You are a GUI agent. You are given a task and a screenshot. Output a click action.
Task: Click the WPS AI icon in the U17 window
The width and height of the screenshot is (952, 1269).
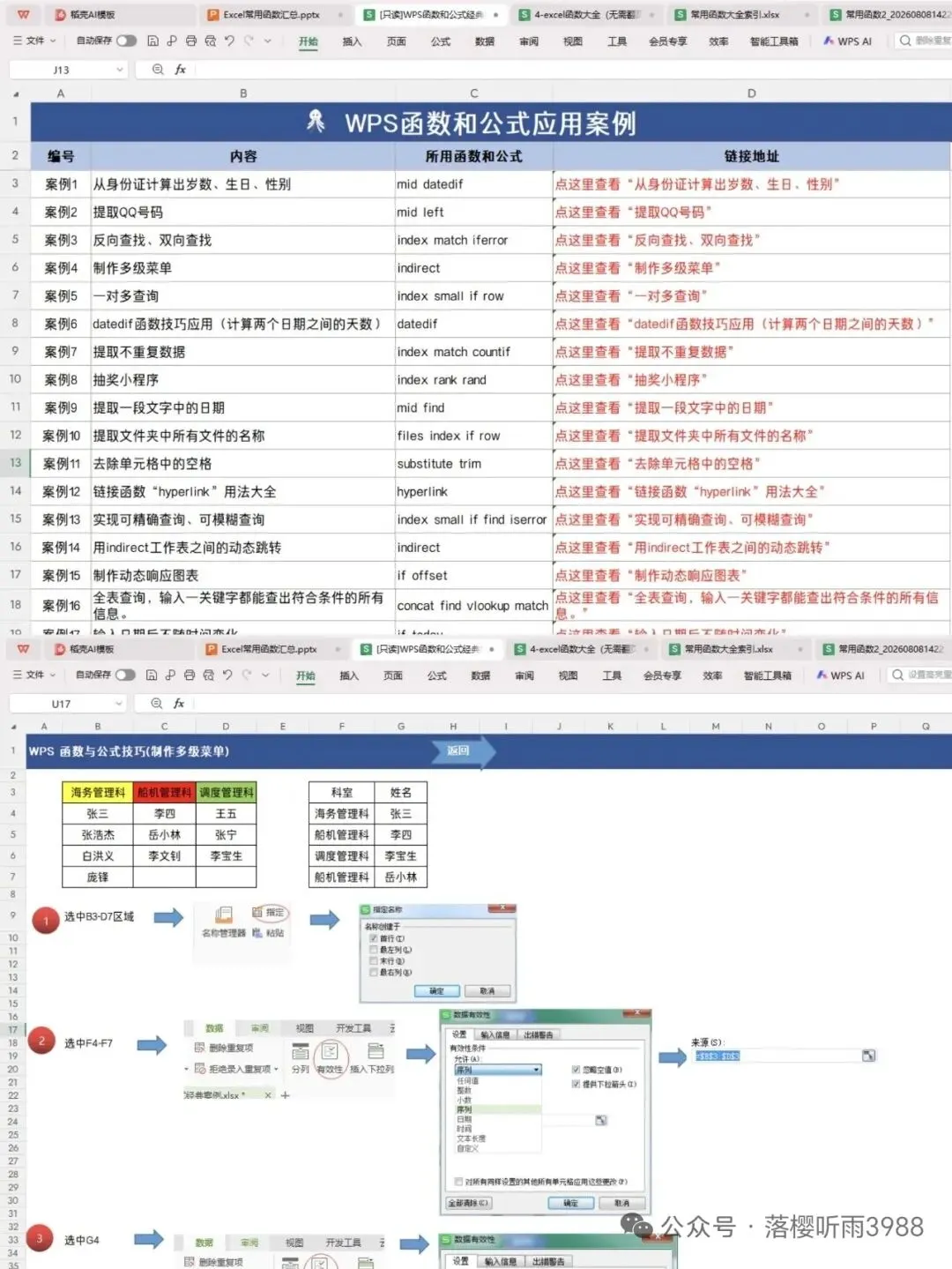click(x=822, y=675)
